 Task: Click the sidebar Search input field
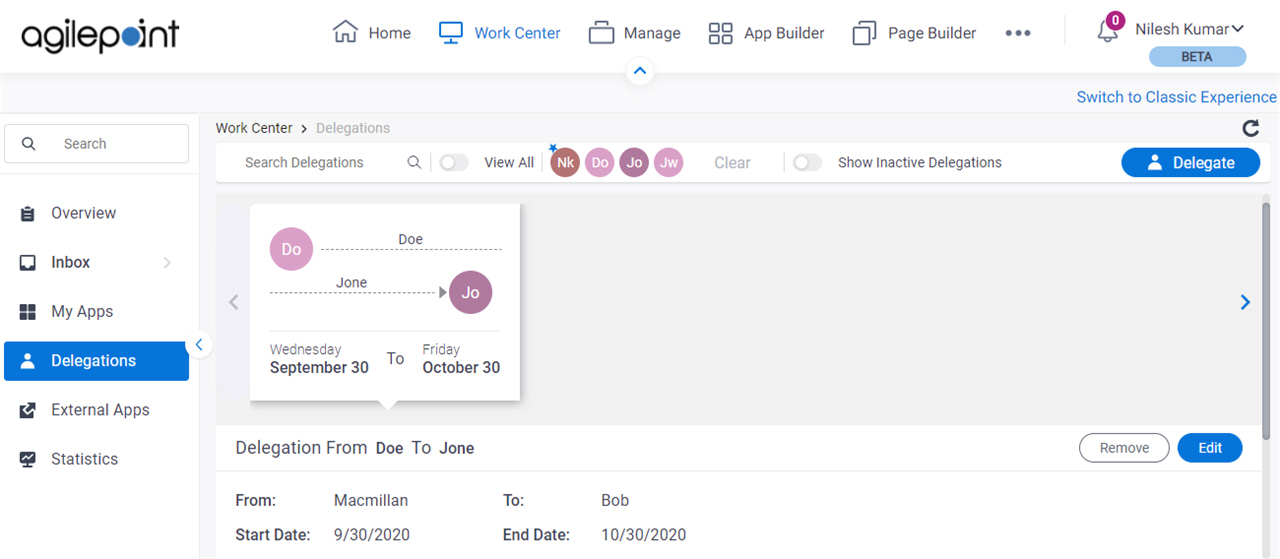tap(96, 144)
